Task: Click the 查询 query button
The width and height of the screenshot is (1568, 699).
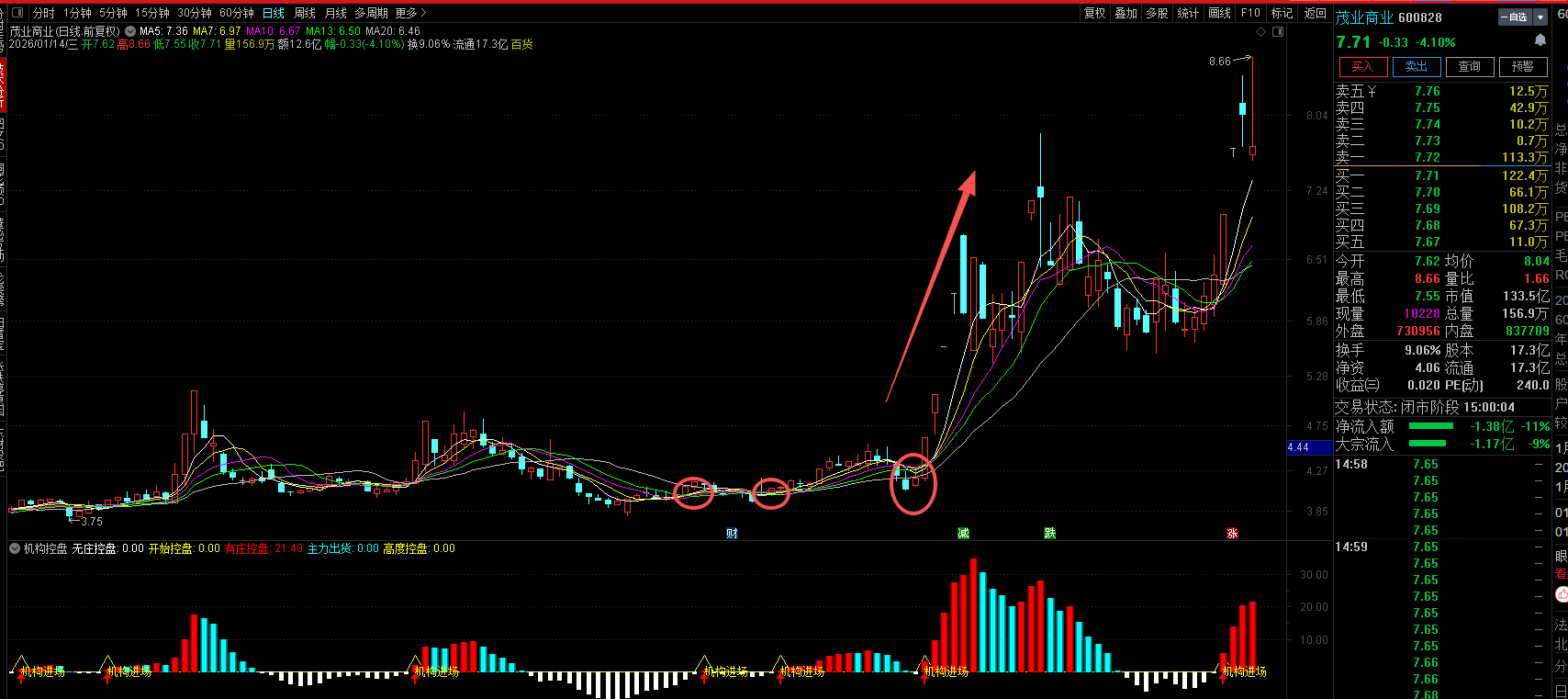Action: [1469, 66]
